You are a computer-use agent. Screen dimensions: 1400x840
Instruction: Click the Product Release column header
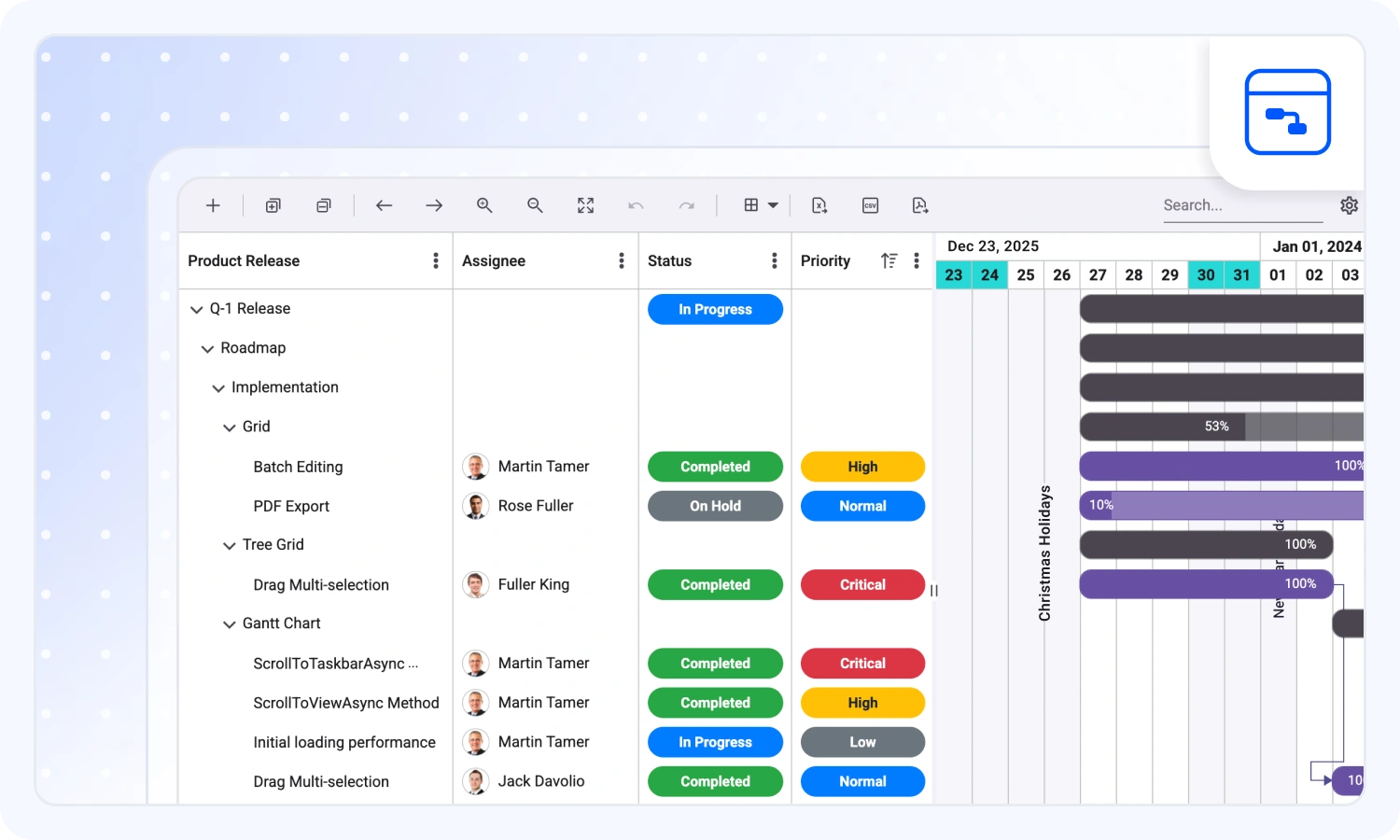(315, 260)
